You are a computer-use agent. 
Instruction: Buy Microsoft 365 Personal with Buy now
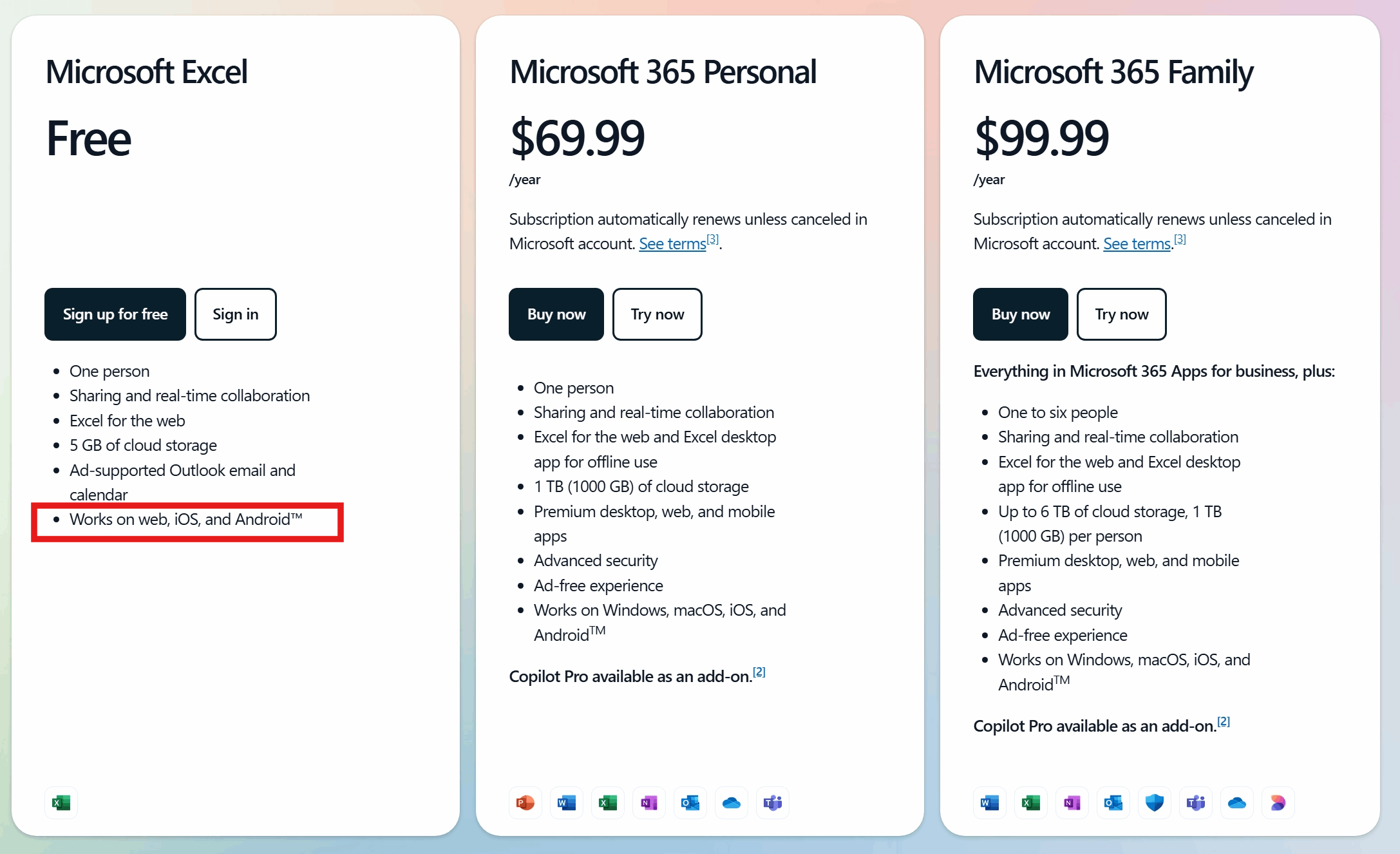[x=556, y=314]
